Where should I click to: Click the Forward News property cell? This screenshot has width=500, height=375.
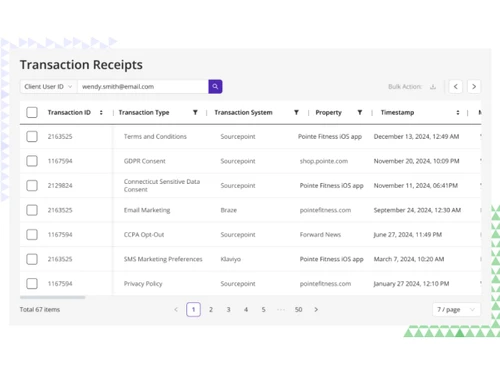click(320, 235)
